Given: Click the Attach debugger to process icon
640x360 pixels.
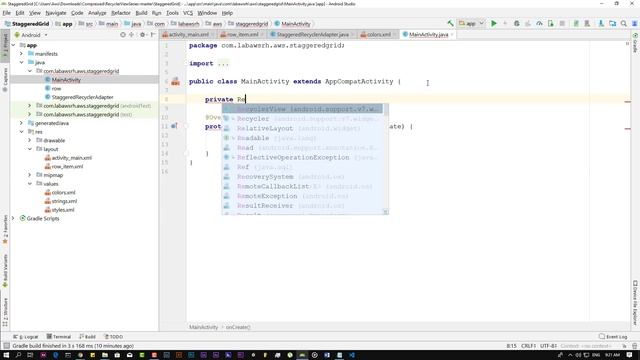Looking at the screenshot, I should click(551, 24).
